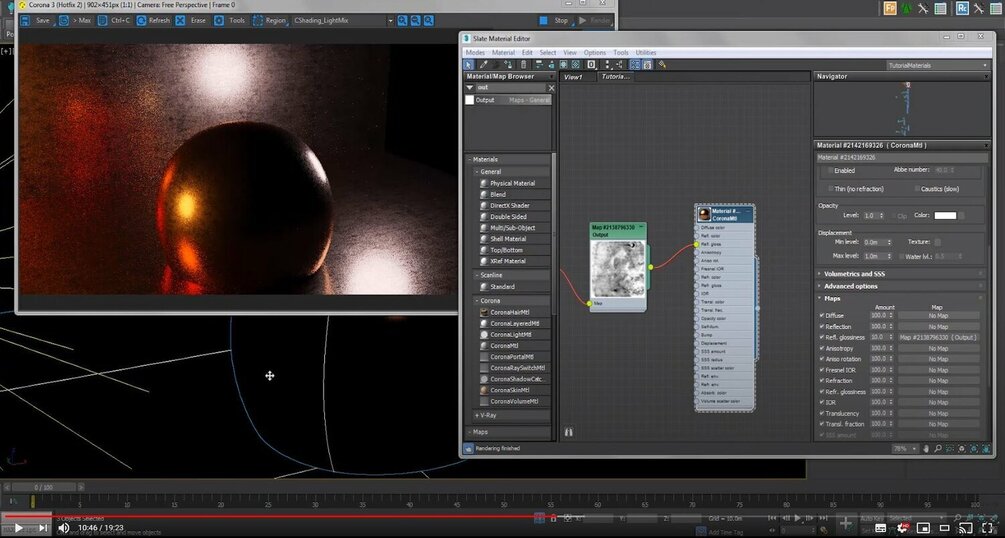The image size is (1005, 538).
Task: Click the pan hand tool in Slate navigation
Action: pos(926,448)
